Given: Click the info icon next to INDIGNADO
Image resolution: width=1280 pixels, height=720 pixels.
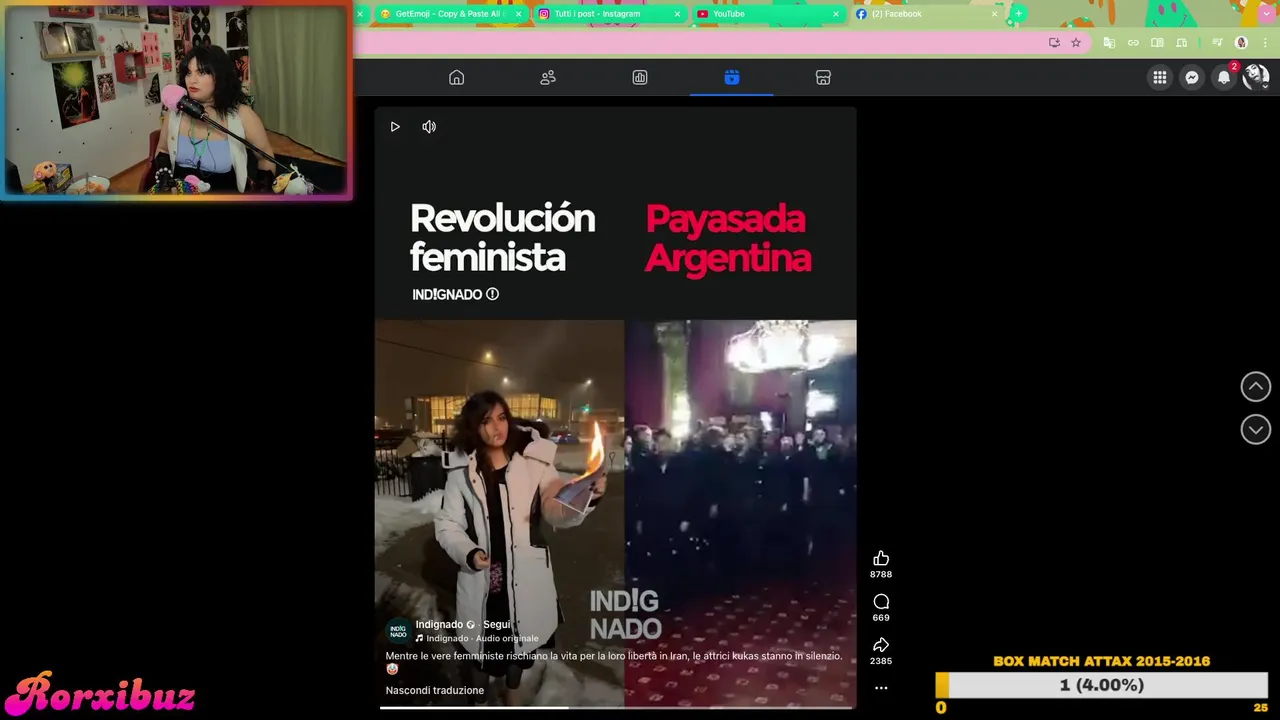Looking at the screenshot, I should tap(492, 294).
